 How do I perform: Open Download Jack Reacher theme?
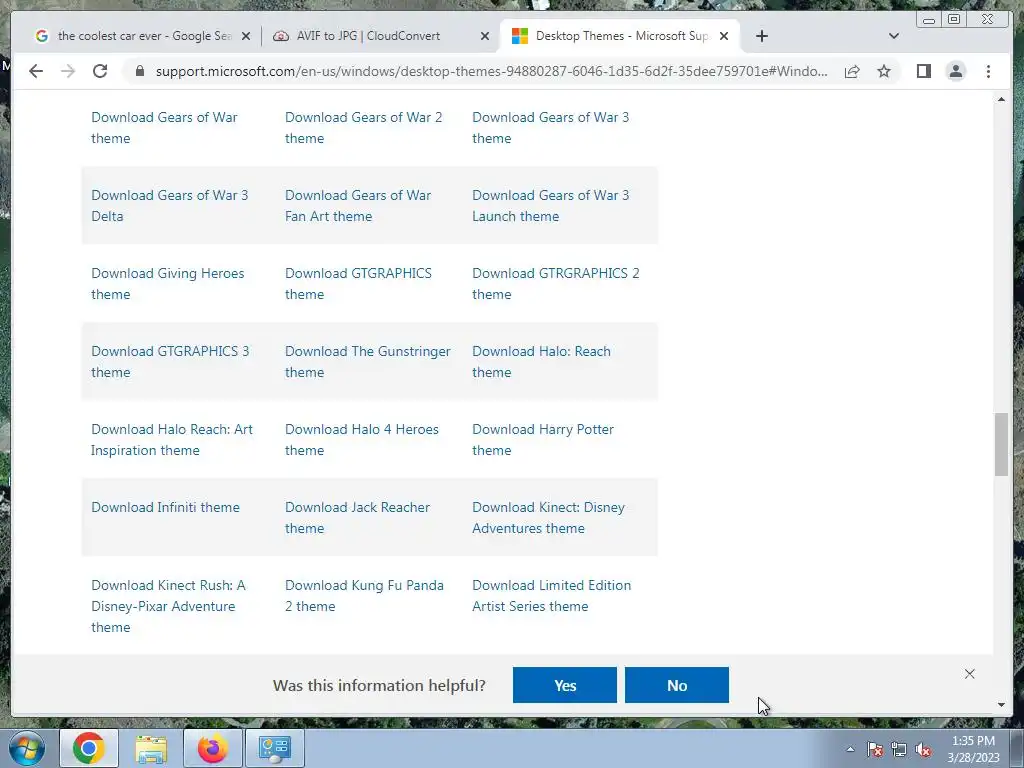[357, 518]
